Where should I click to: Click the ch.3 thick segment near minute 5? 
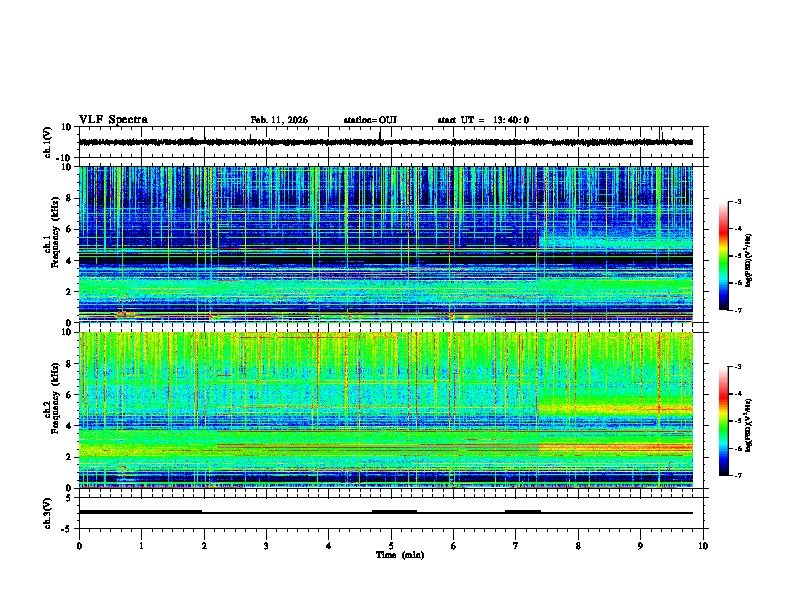pos(394,512)
